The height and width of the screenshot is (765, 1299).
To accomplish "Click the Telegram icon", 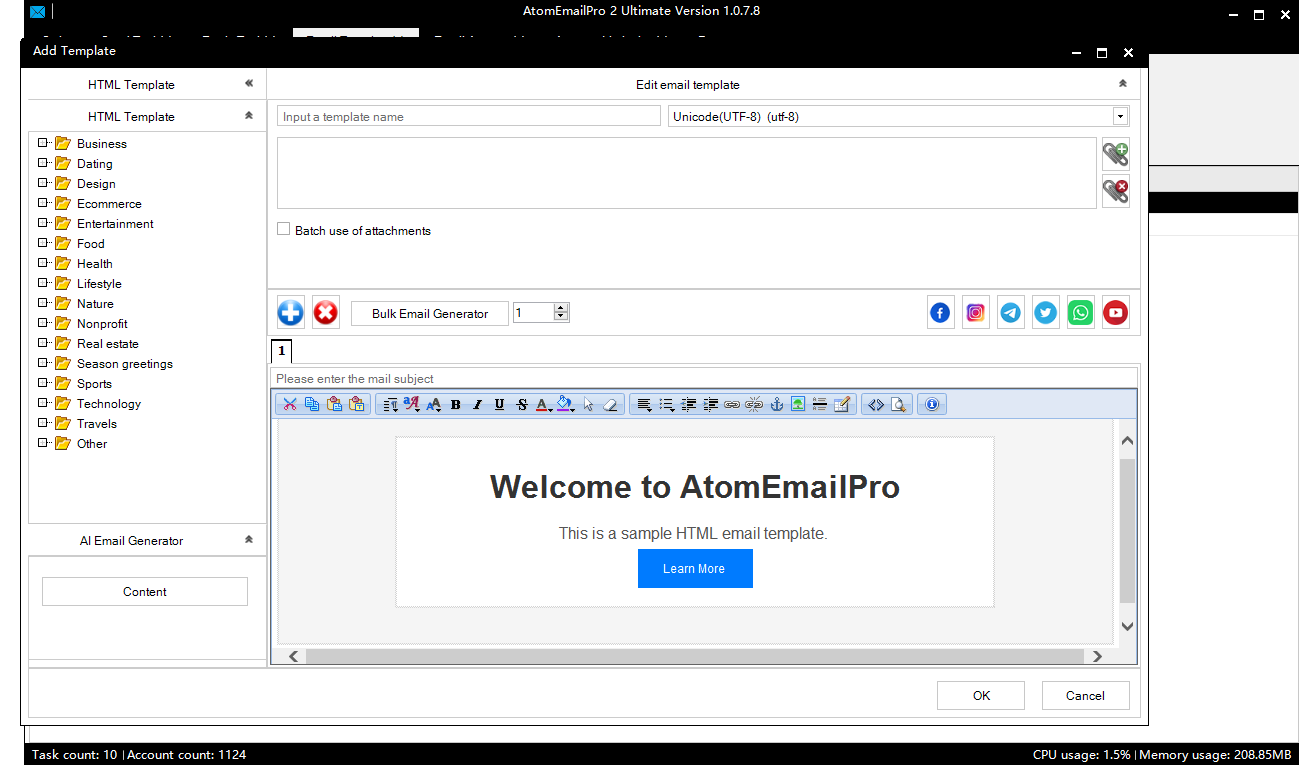I will coord(1011,313).
